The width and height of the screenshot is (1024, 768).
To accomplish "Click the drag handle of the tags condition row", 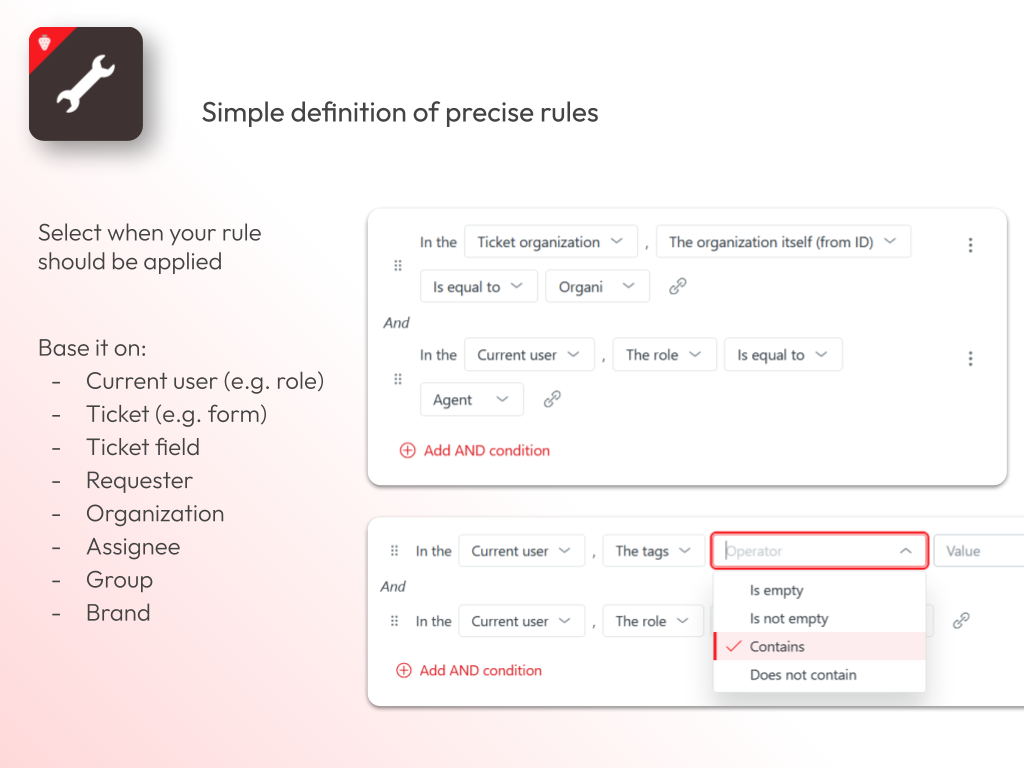I will coord(394,551).
